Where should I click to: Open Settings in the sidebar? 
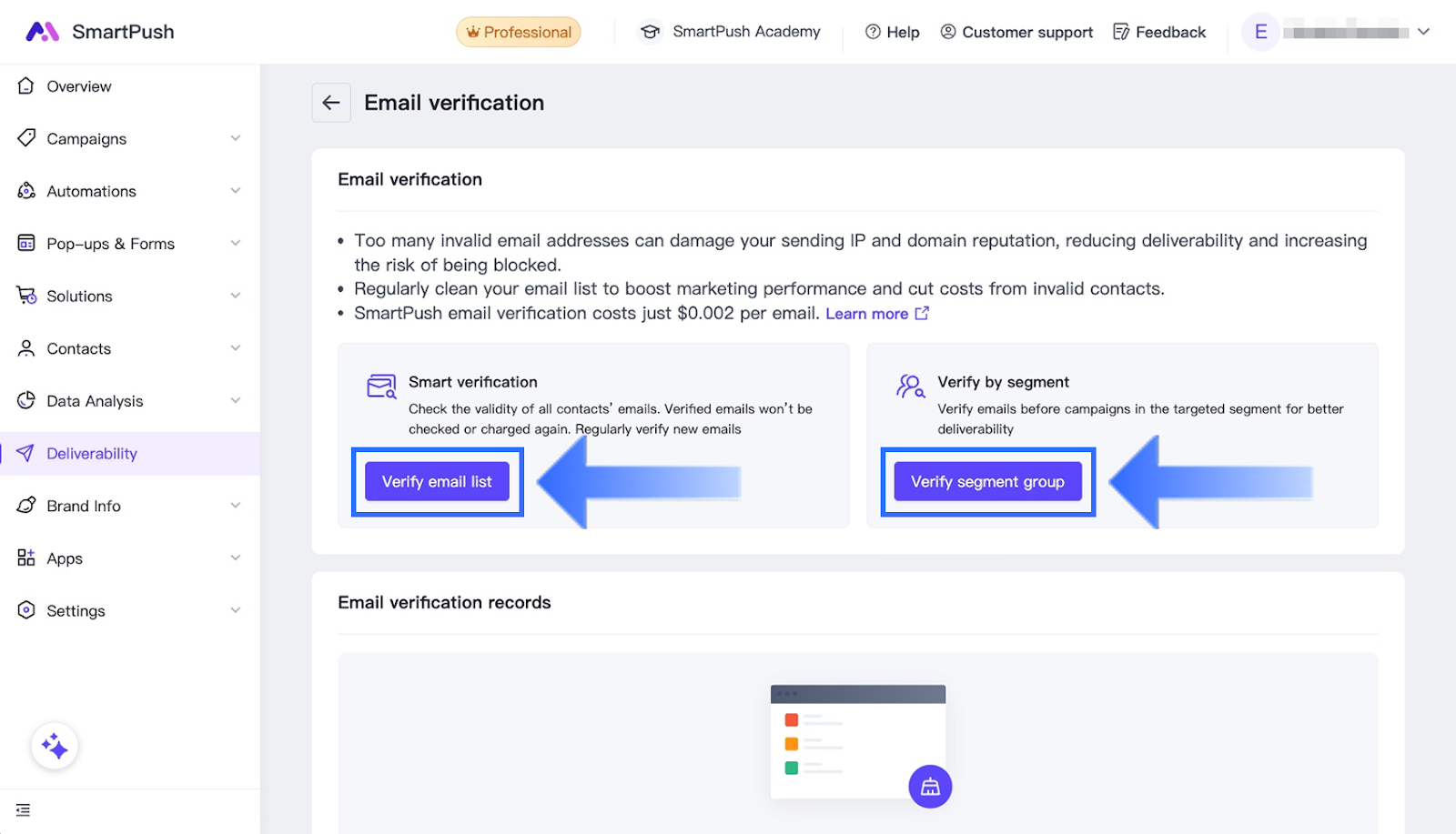coord(76,611)
